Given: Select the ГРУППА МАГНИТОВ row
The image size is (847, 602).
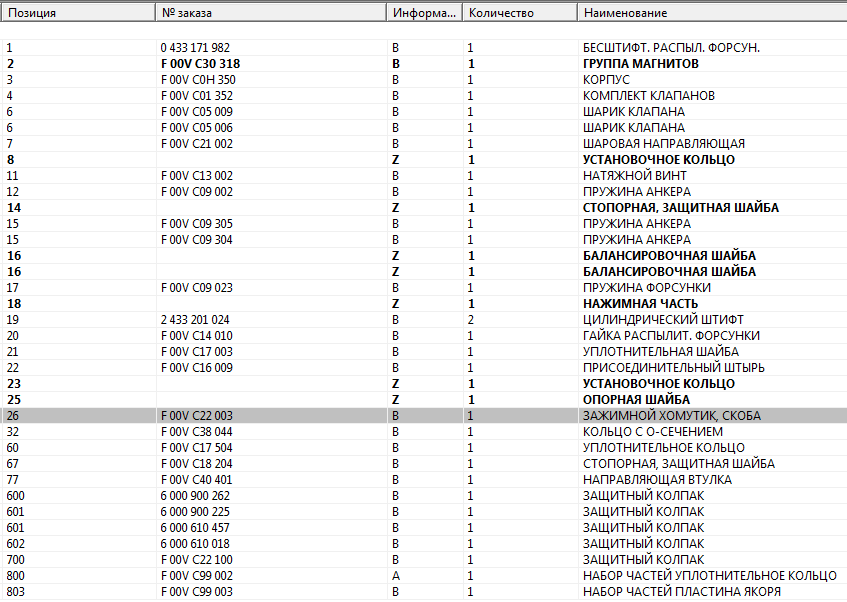Looking at the screenshot, I should click(x=640, y=64).
